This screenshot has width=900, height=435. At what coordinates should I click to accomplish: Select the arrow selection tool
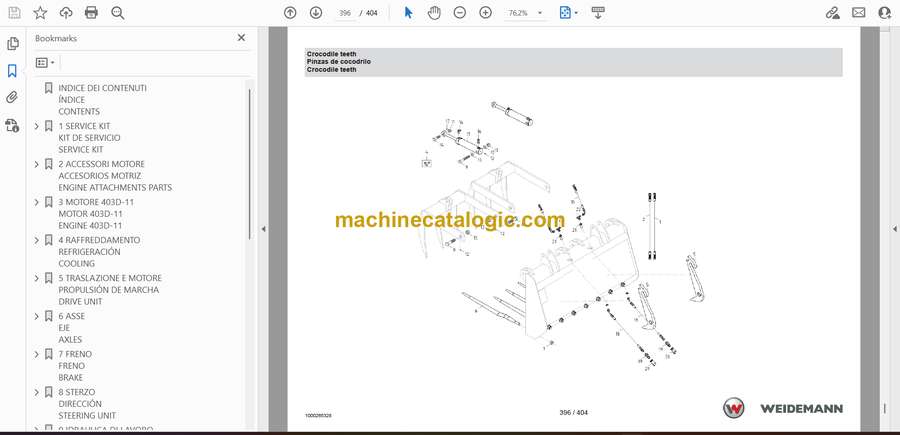pos(408,13)
